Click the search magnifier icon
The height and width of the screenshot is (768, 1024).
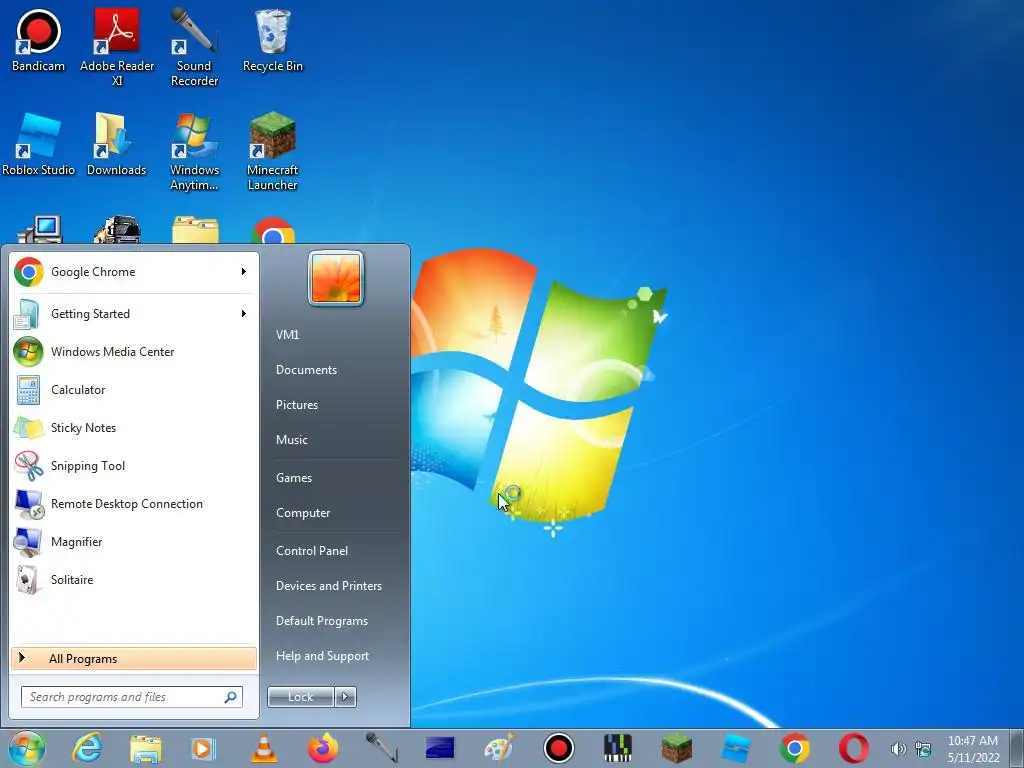[231, 697]
